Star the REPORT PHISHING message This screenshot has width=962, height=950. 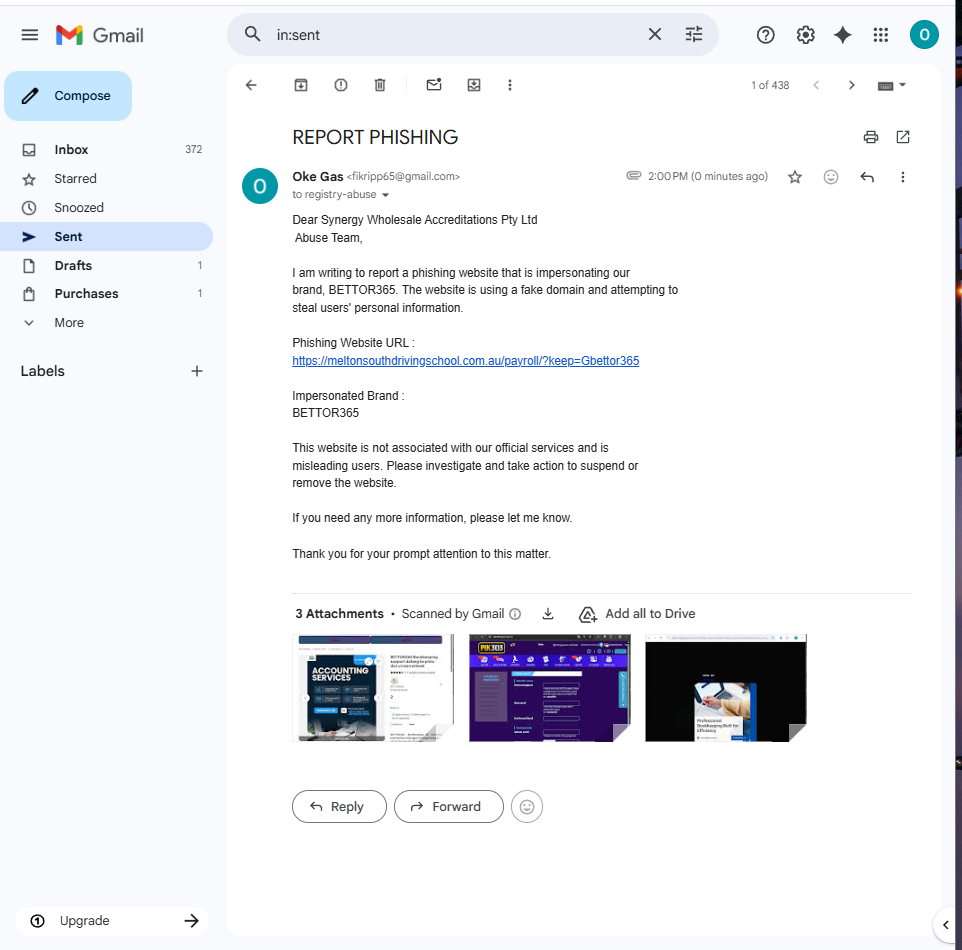pos(795,177)
